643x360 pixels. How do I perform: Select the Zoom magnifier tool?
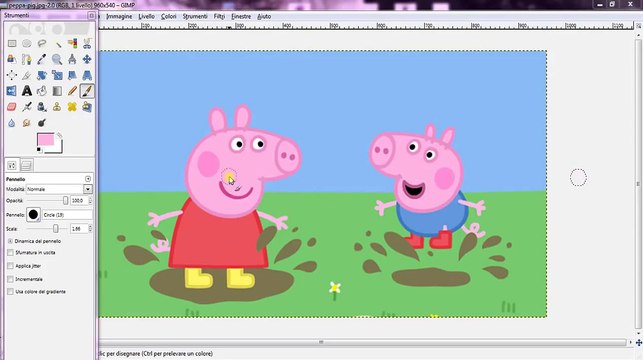[57, 59]
